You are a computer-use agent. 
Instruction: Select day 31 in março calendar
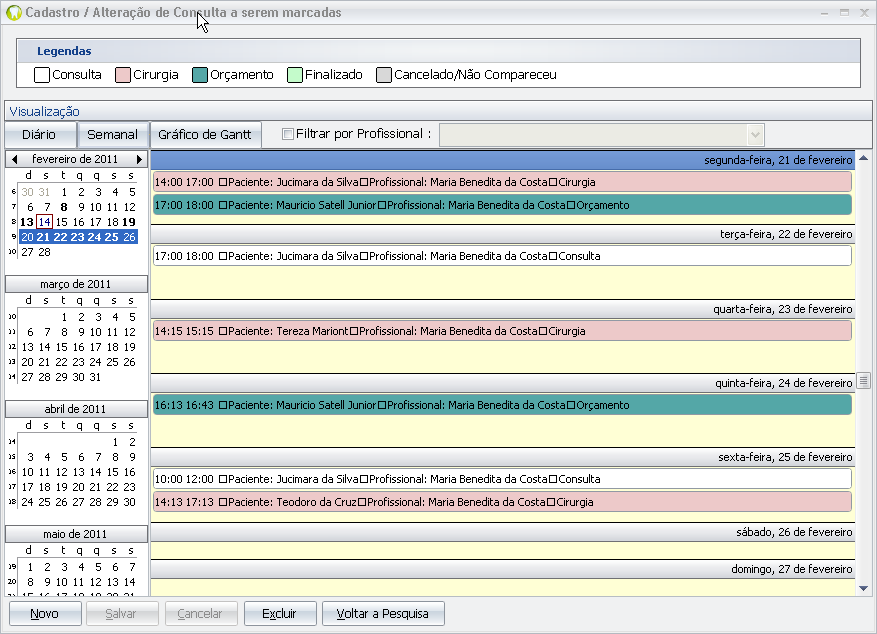[95, 377]
